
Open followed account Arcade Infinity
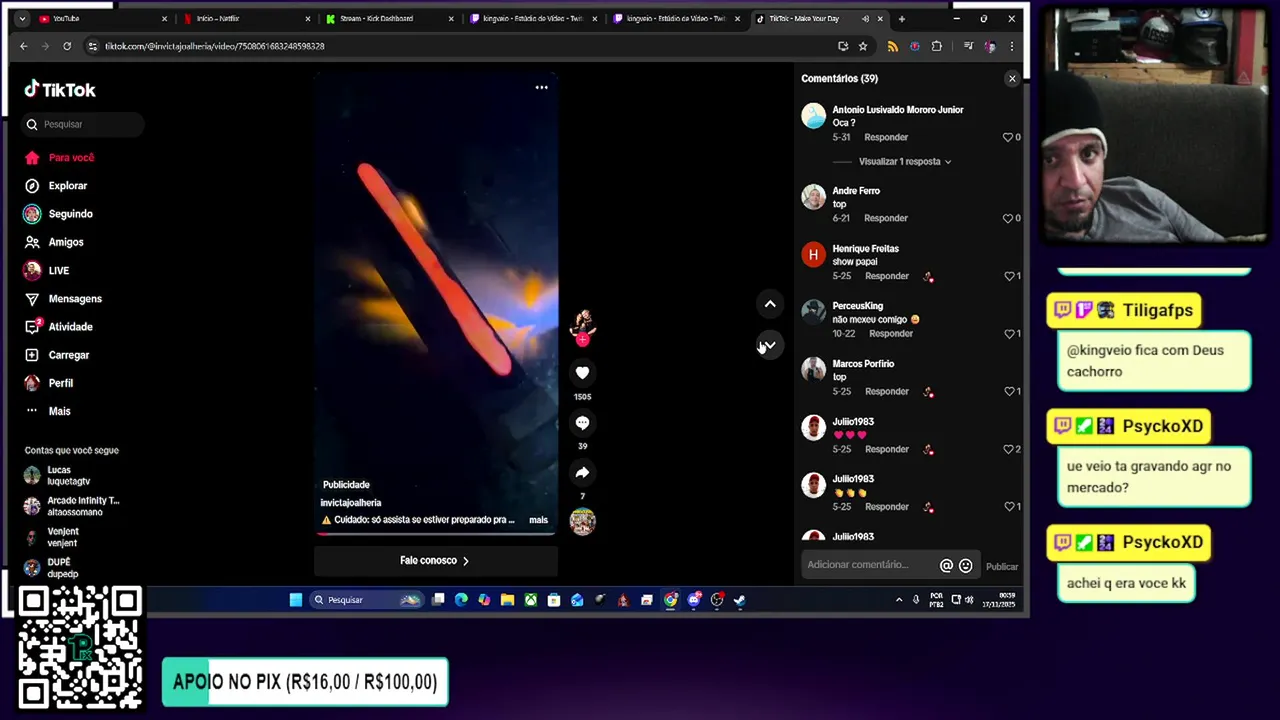pyautogui.click(x=72, y=506)
